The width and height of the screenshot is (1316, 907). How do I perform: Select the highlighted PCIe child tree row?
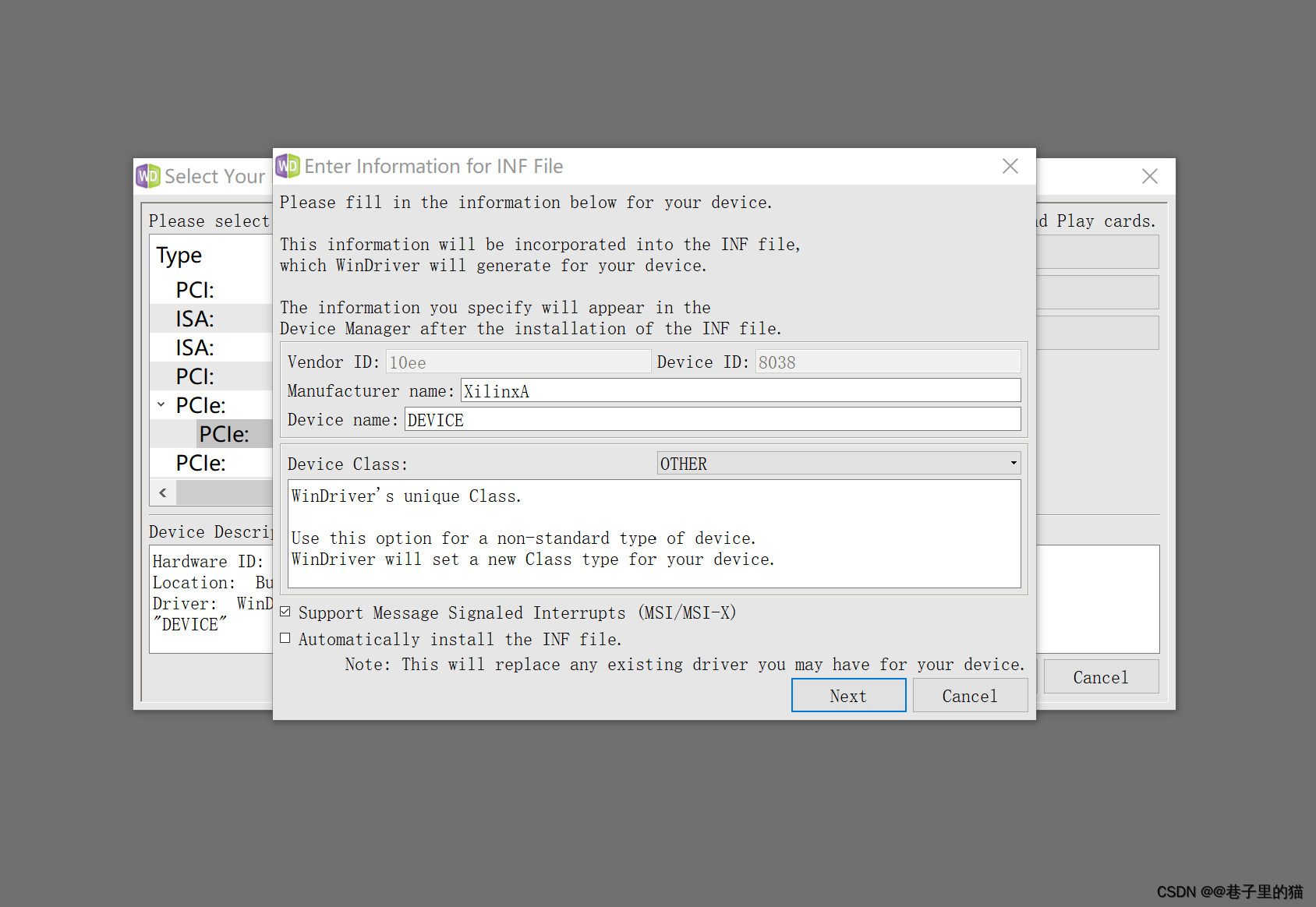[224, 434]
